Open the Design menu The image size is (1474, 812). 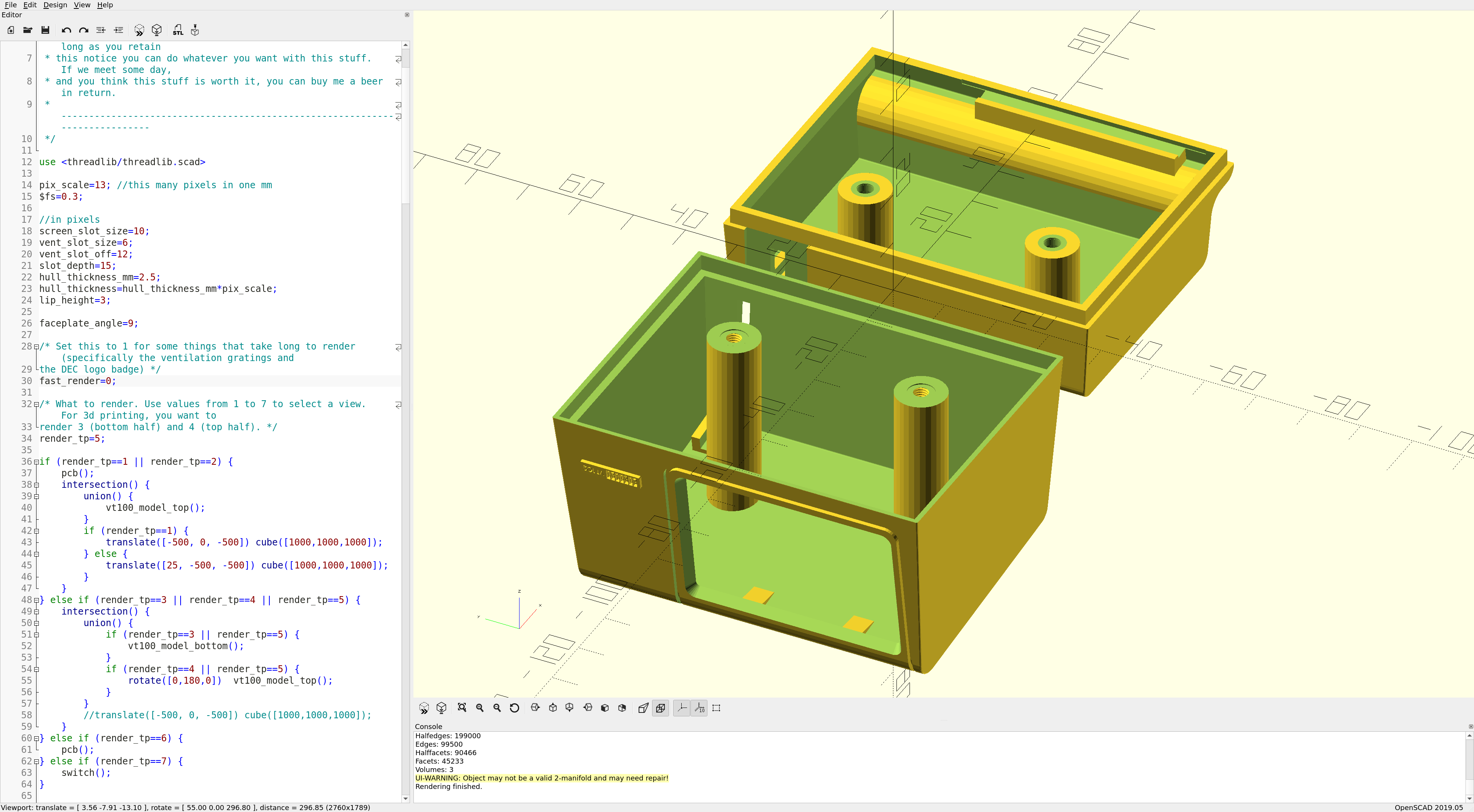[x=55, y=5]
